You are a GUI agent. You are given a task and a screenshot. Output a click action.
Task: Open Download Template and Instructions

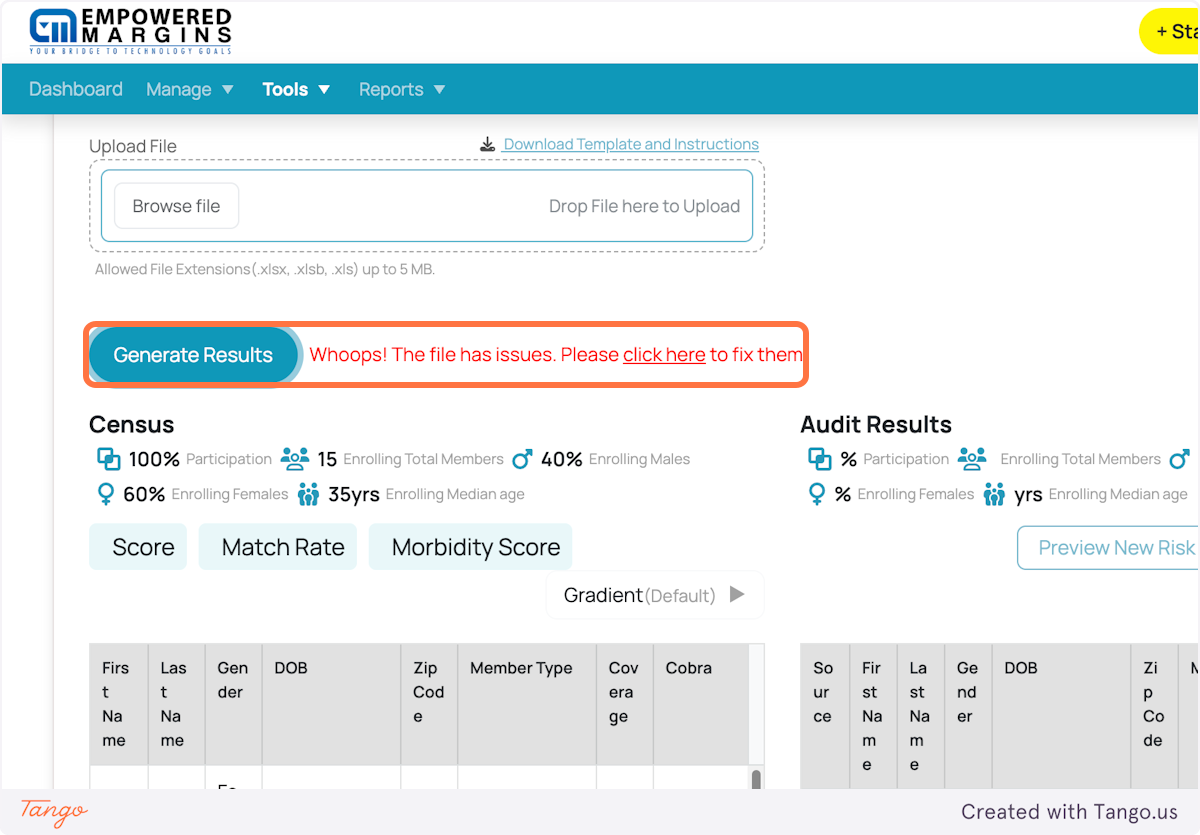pyautogui.click(x=630, y=143)
